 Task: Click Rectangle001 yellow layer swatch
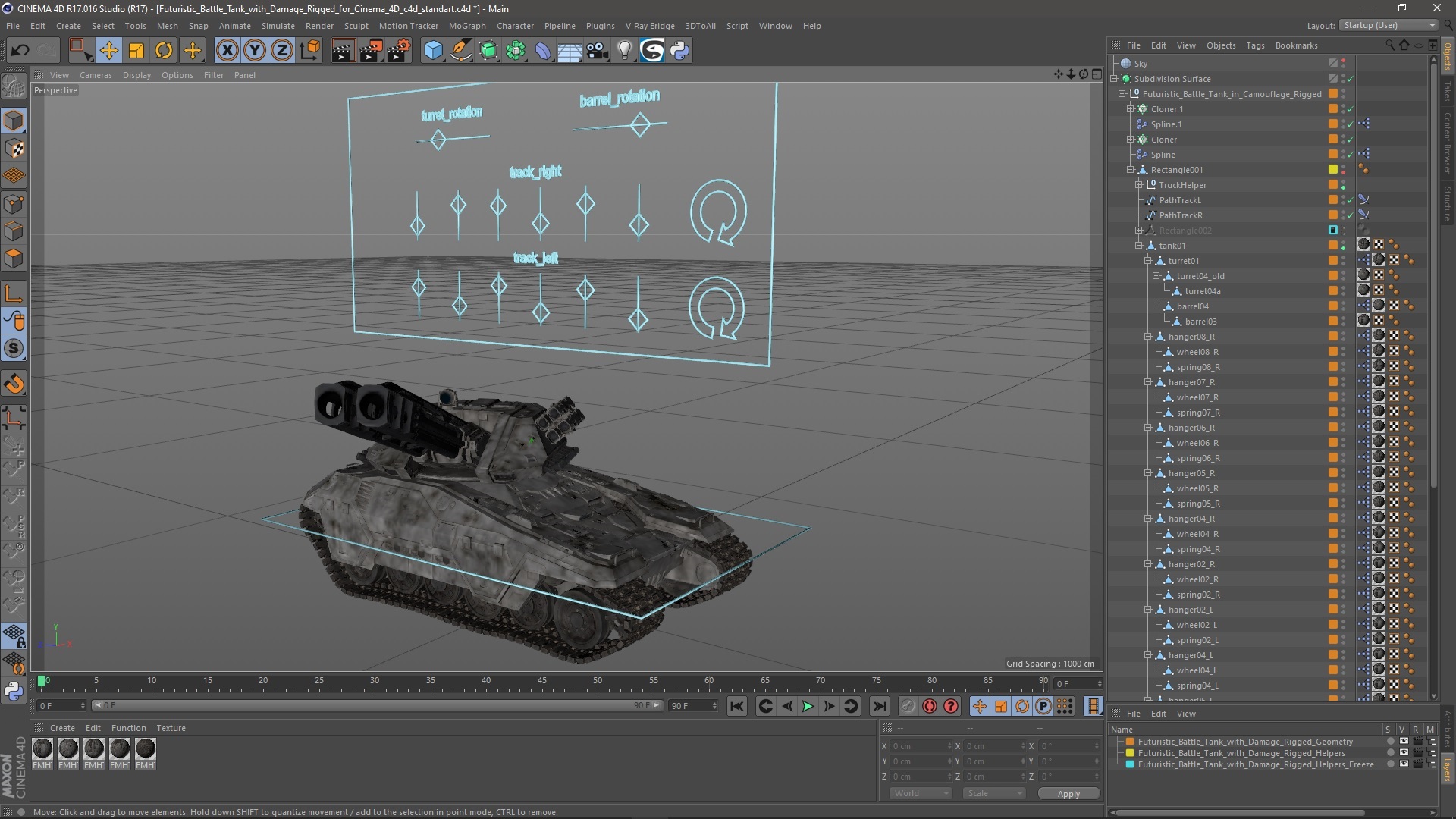click(x=1332, y=170)
